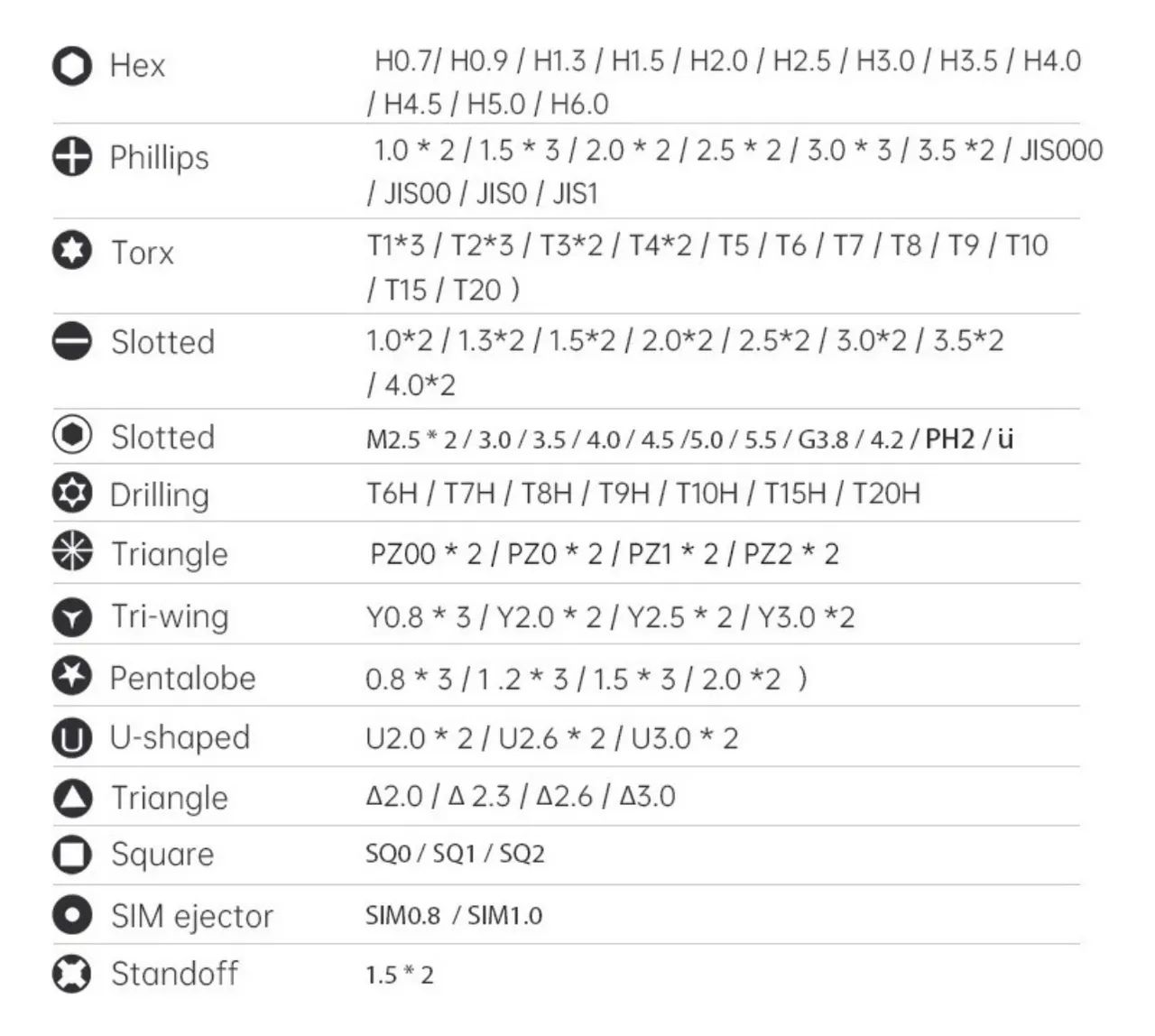
Task: Click the Hex bit icon
Action: click(x=72, y=66)
